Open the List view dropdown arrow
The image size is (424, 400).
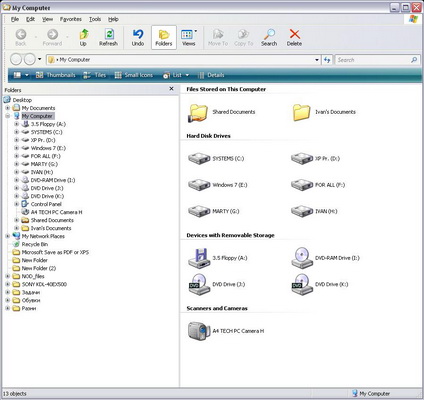(187, 75)
